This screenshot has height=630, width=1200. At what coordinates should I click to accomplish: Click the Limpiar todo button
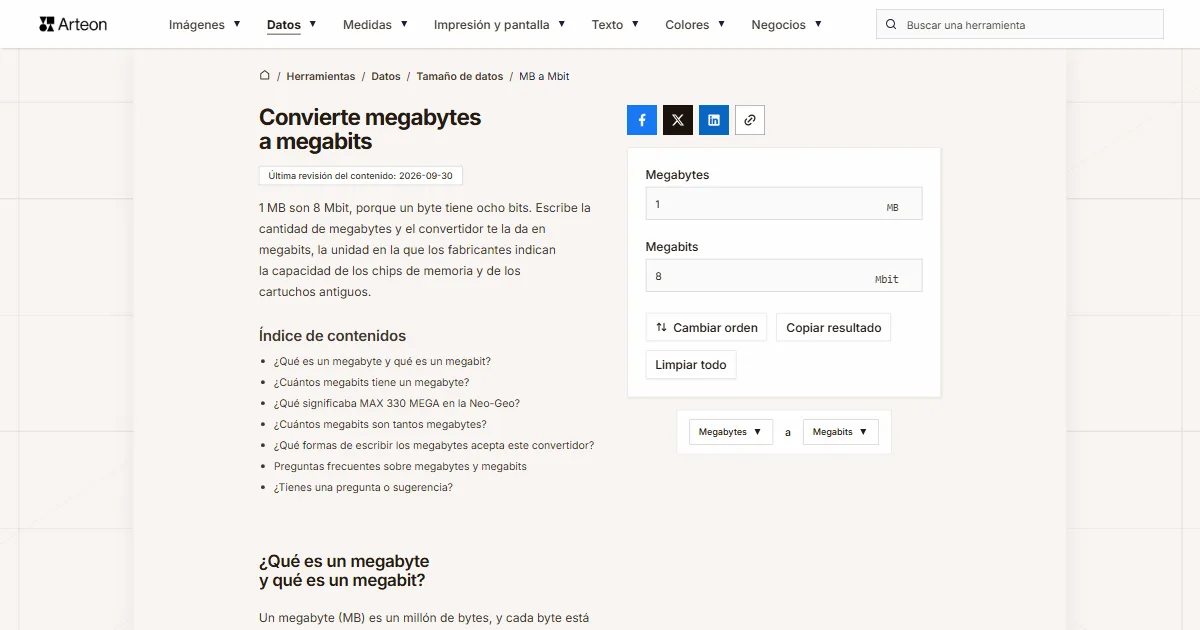coord(691,365)
